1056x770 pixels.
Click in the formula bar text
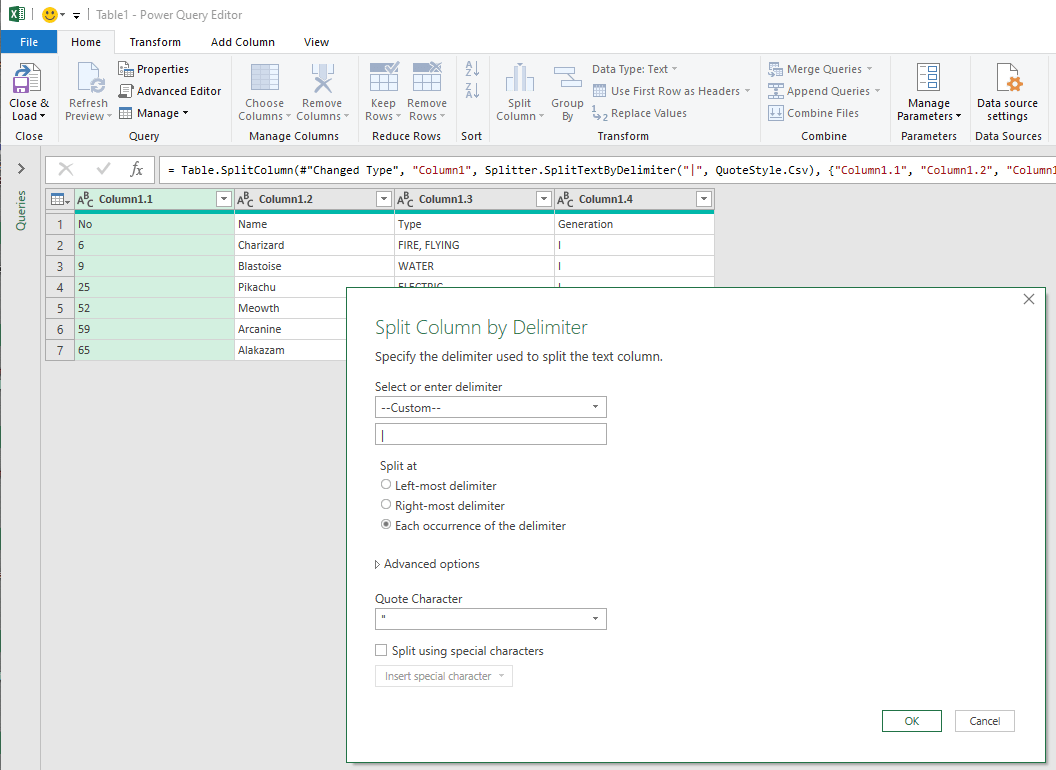[606, 170]
